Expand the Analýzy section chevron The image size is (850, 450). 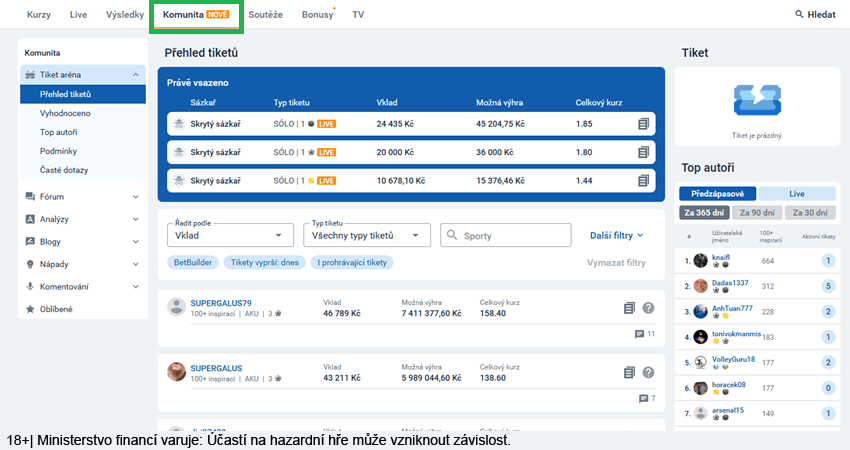tap(136, 219)
